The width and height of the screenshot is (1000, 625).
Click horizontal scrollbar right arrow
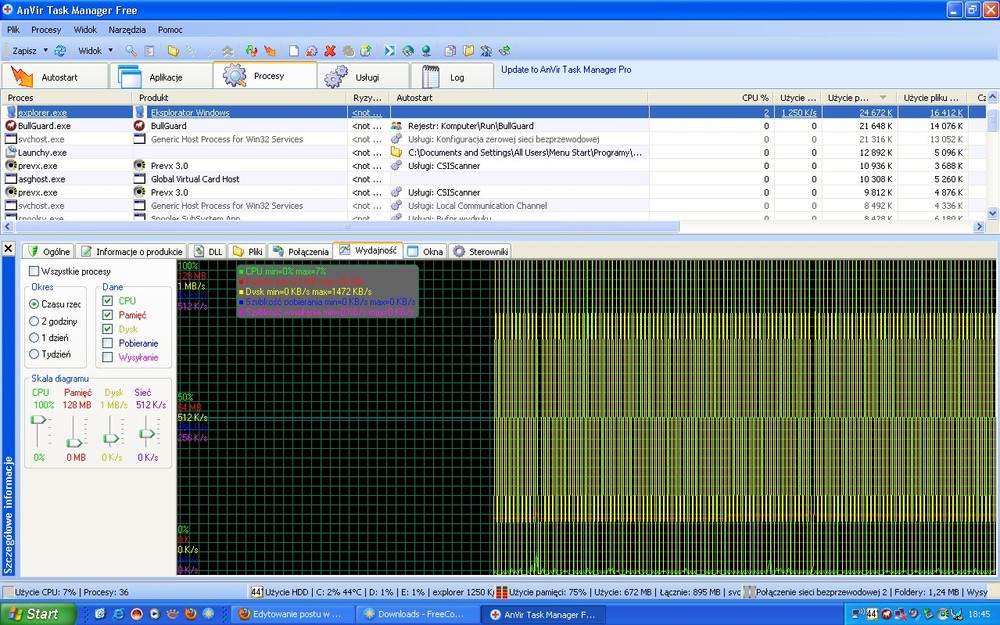click(x=979, y=226)
